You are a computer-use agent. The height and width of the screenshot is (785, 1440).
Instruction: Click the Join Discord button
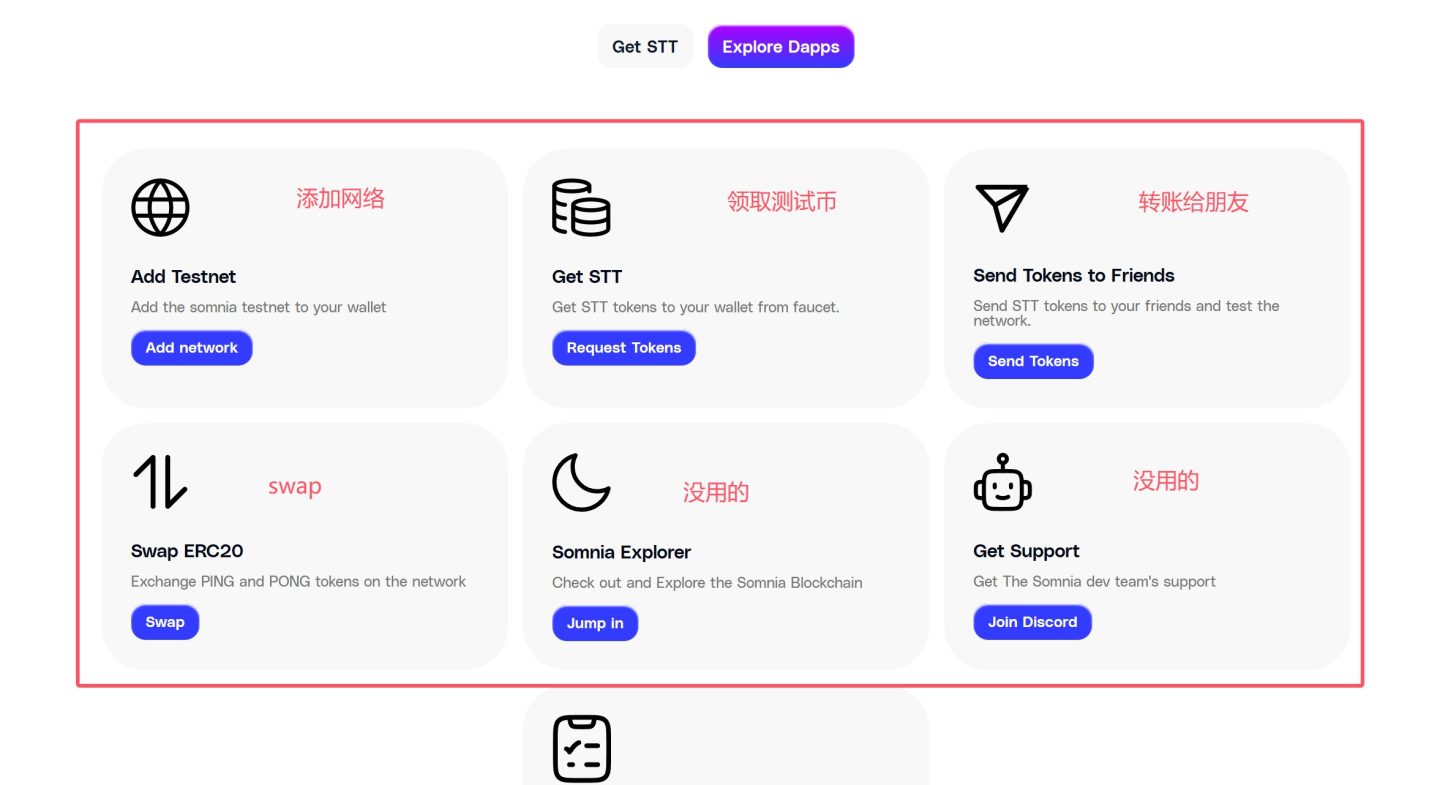1033,622
